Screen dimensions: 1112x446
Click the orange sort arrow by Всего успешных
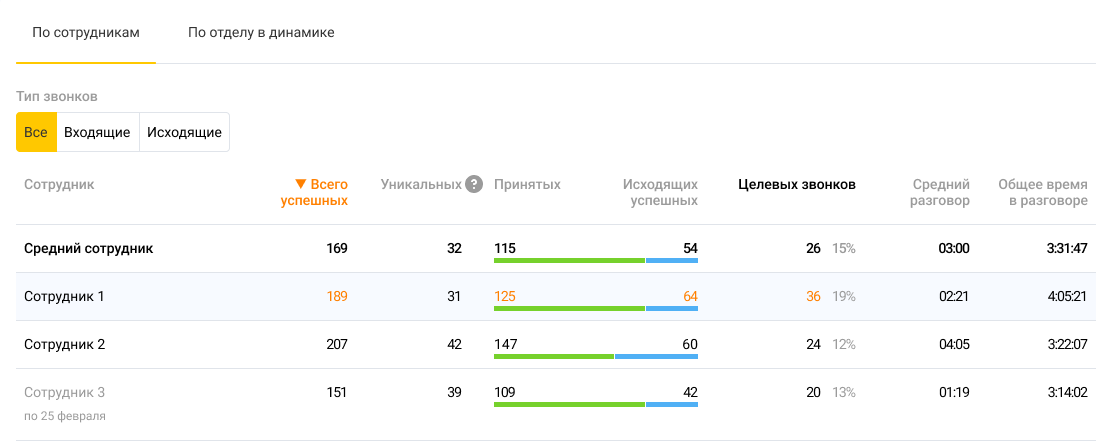point(300,185)
